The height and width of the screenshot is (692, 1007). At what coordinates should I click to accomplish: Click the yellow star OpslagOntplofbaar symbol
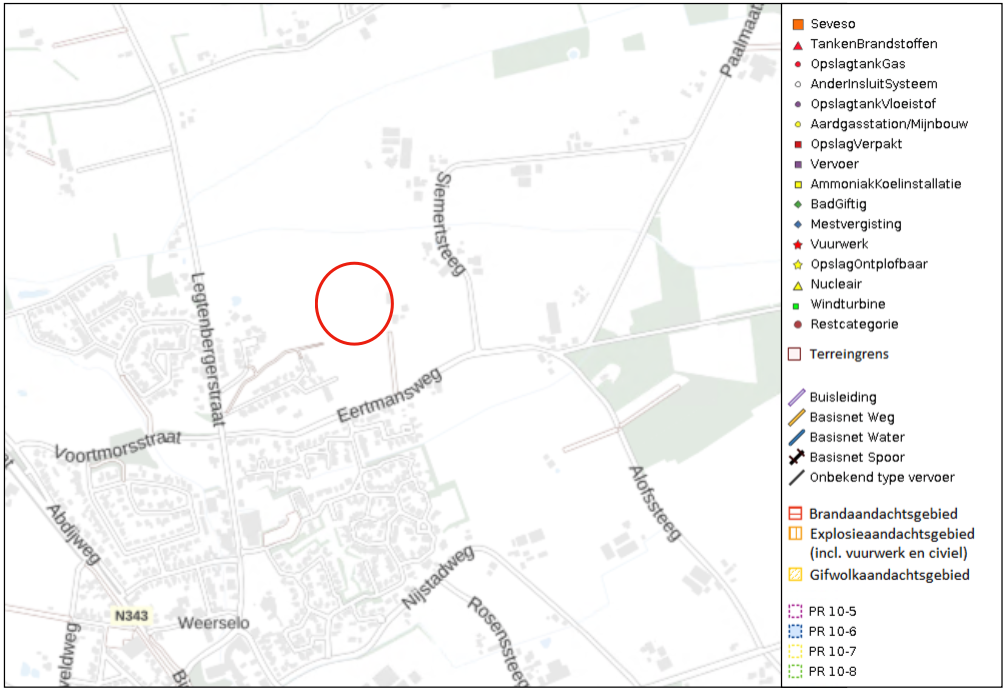[x=798, y=264]
